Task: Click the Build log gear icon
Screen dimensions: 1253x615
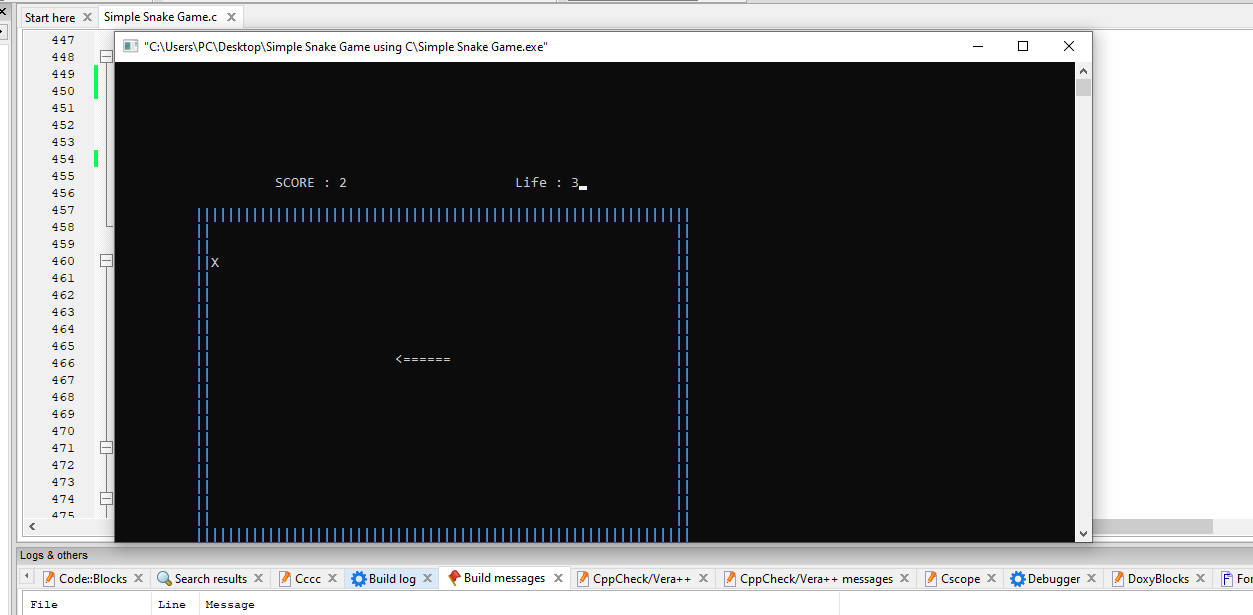Action: (x=358, y=578)
